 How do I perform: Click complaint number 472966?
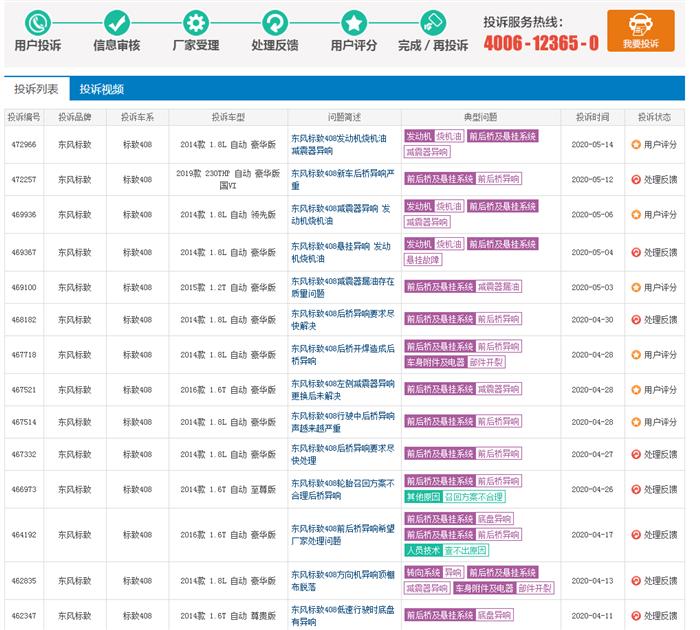pos(24,145)
